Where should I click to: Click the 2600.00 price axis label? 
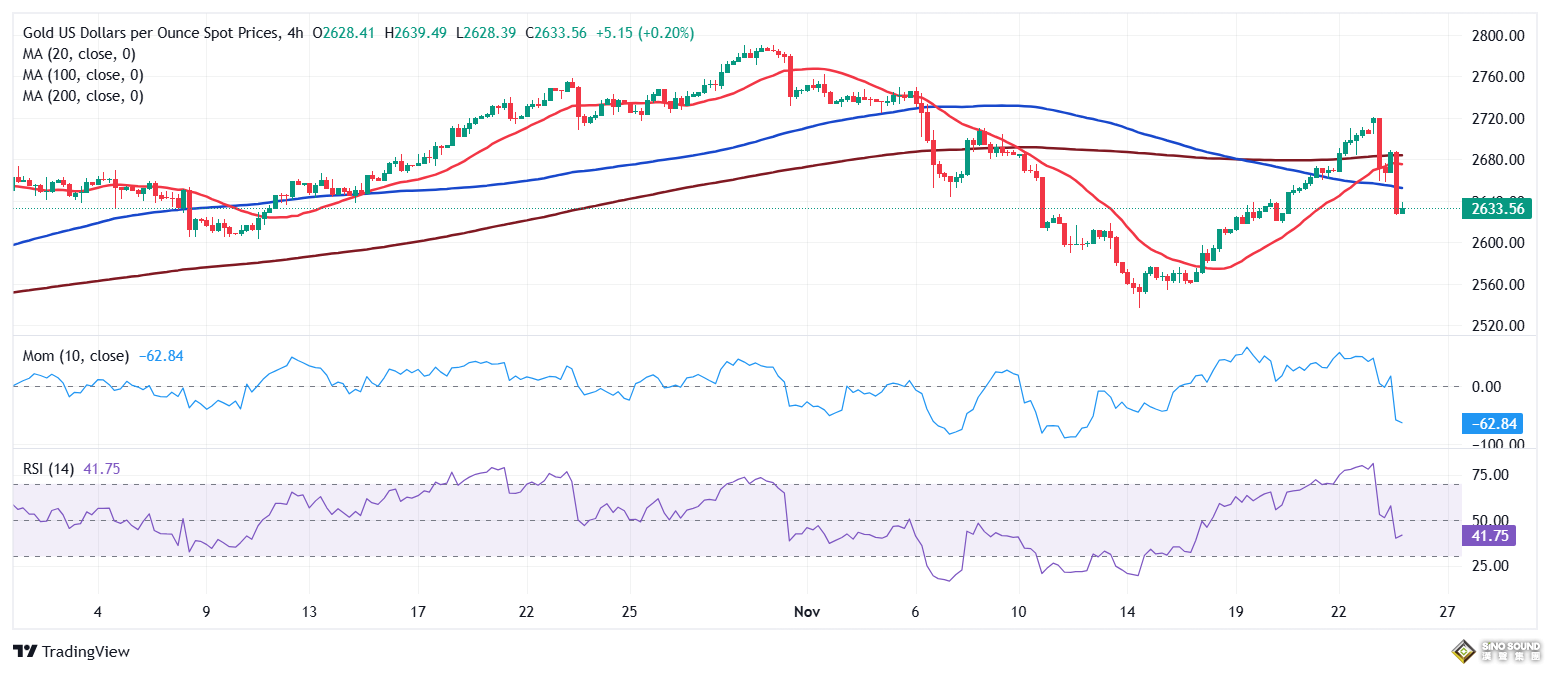tap(1498, 243)
